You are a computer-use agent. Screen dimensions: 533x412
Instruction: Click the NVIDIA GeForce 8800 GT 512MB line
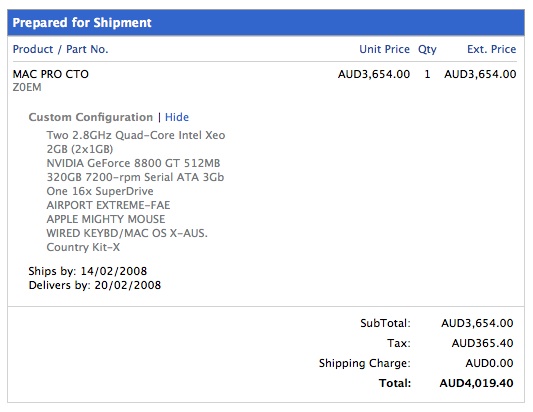click(133, 163)
